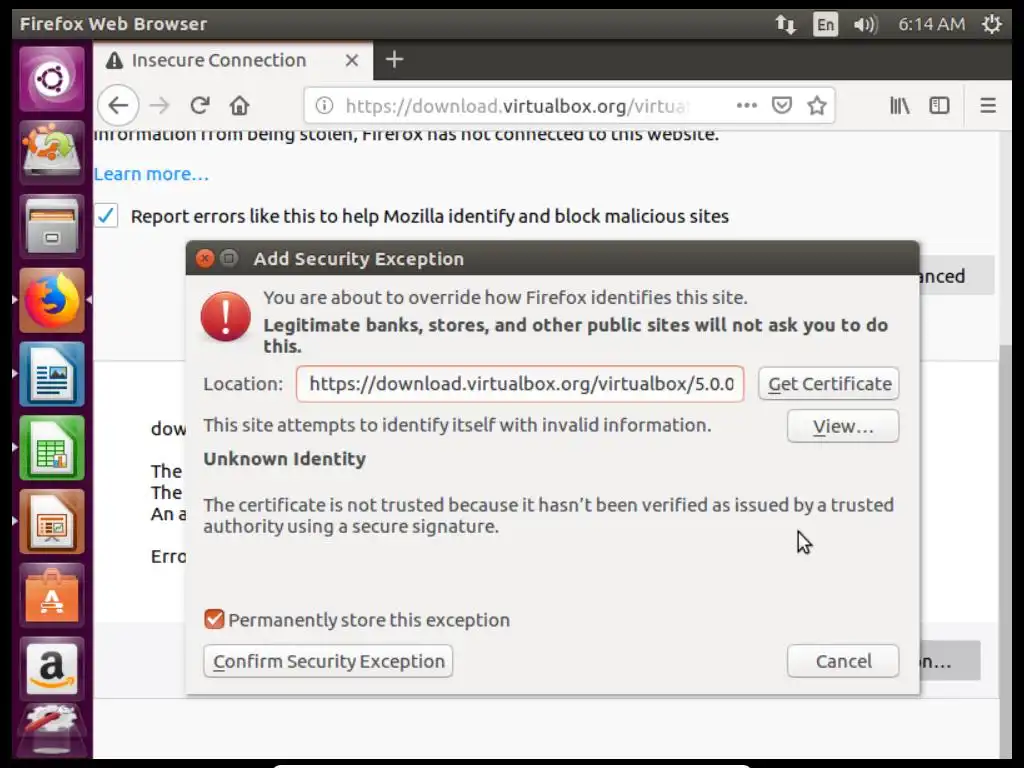This screenshot has width=1024, height=768.
Task: Click the forward navigation arrow
Action: (159, 105)
